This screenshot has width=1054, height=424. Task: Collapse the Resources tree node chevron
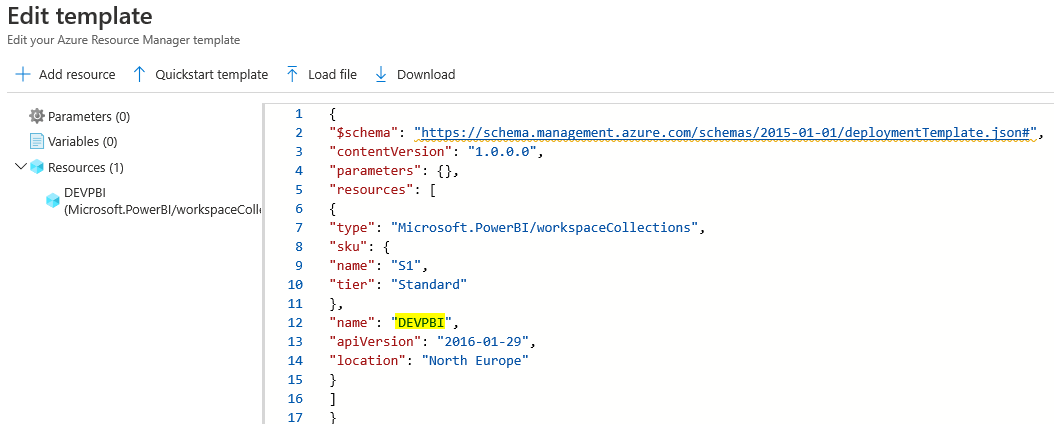[x=22, y=167]
